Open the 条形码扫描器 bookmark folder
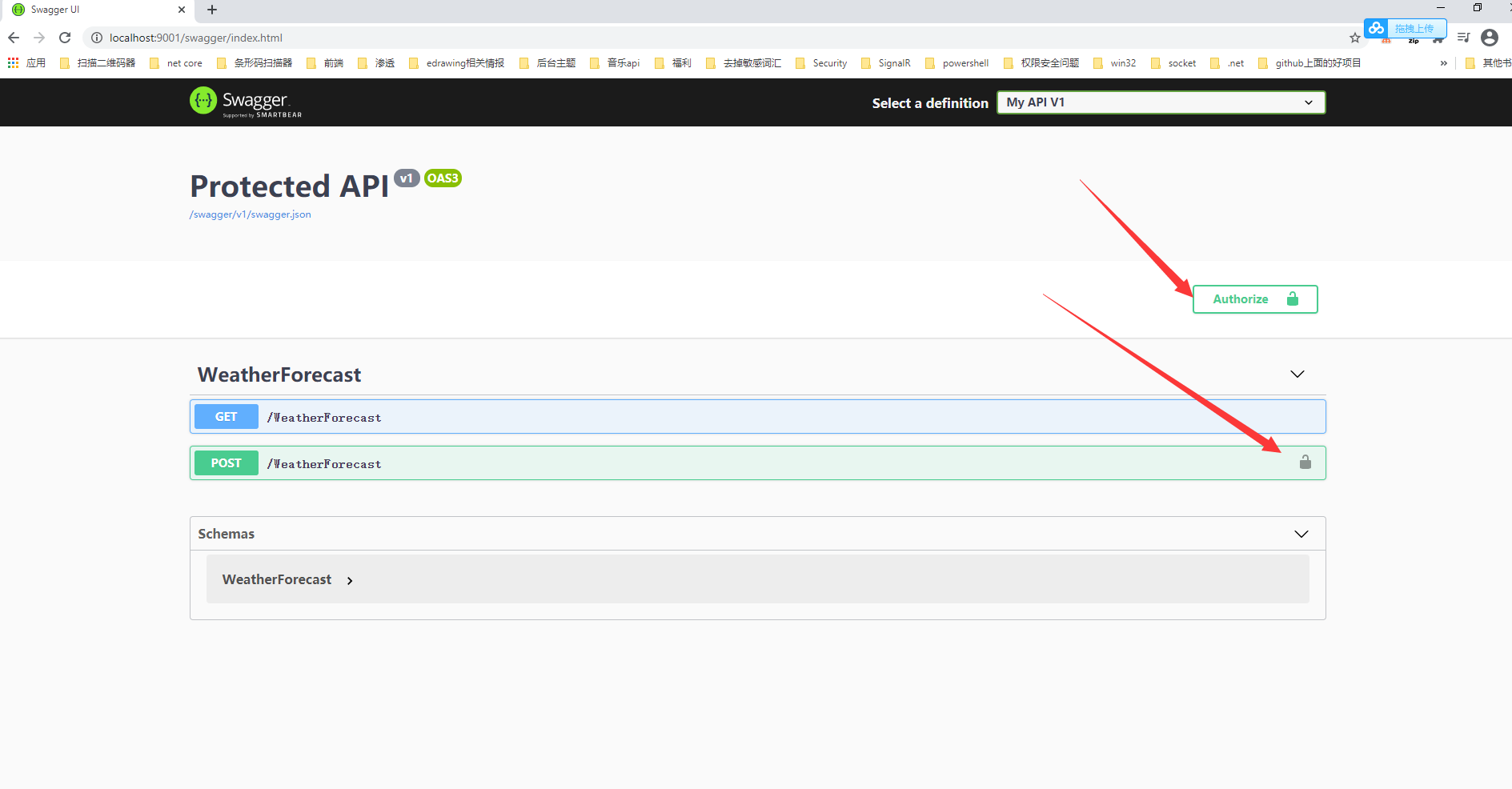The width and height of the screenshot is (1512, 789). point(255,62)
